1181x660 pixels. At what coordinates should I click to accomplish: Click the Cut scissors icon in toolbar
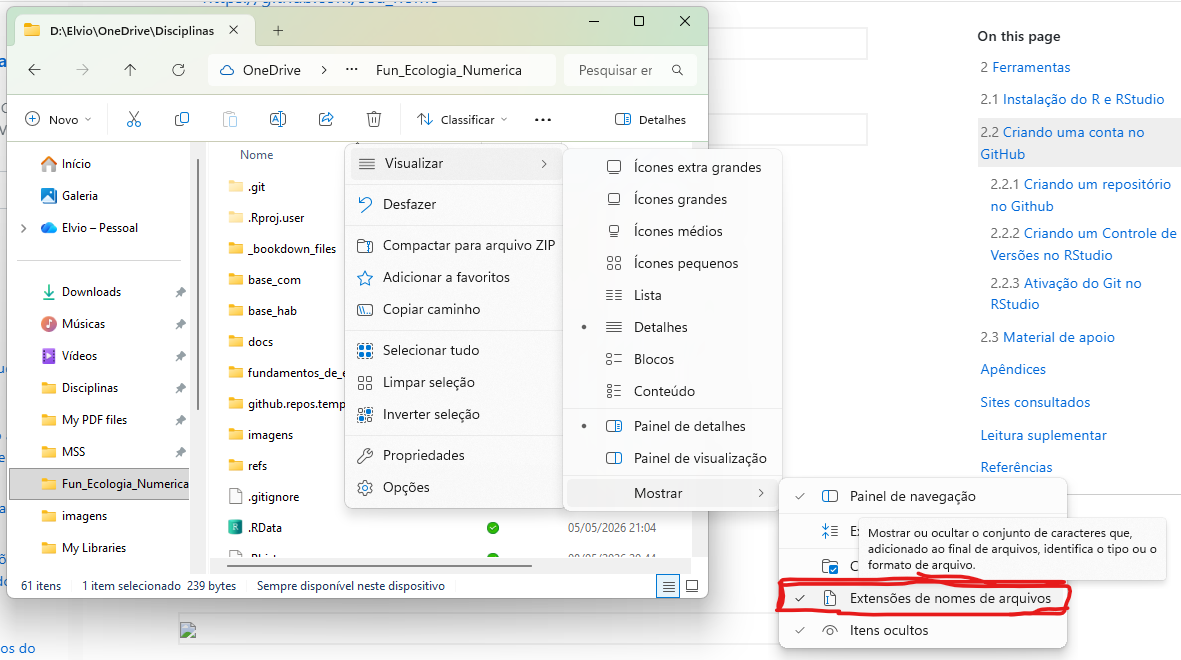point(133,119)
